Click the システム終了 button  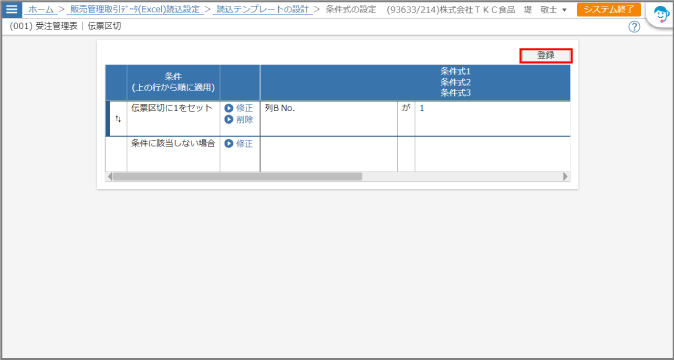[x=609, y=9]
